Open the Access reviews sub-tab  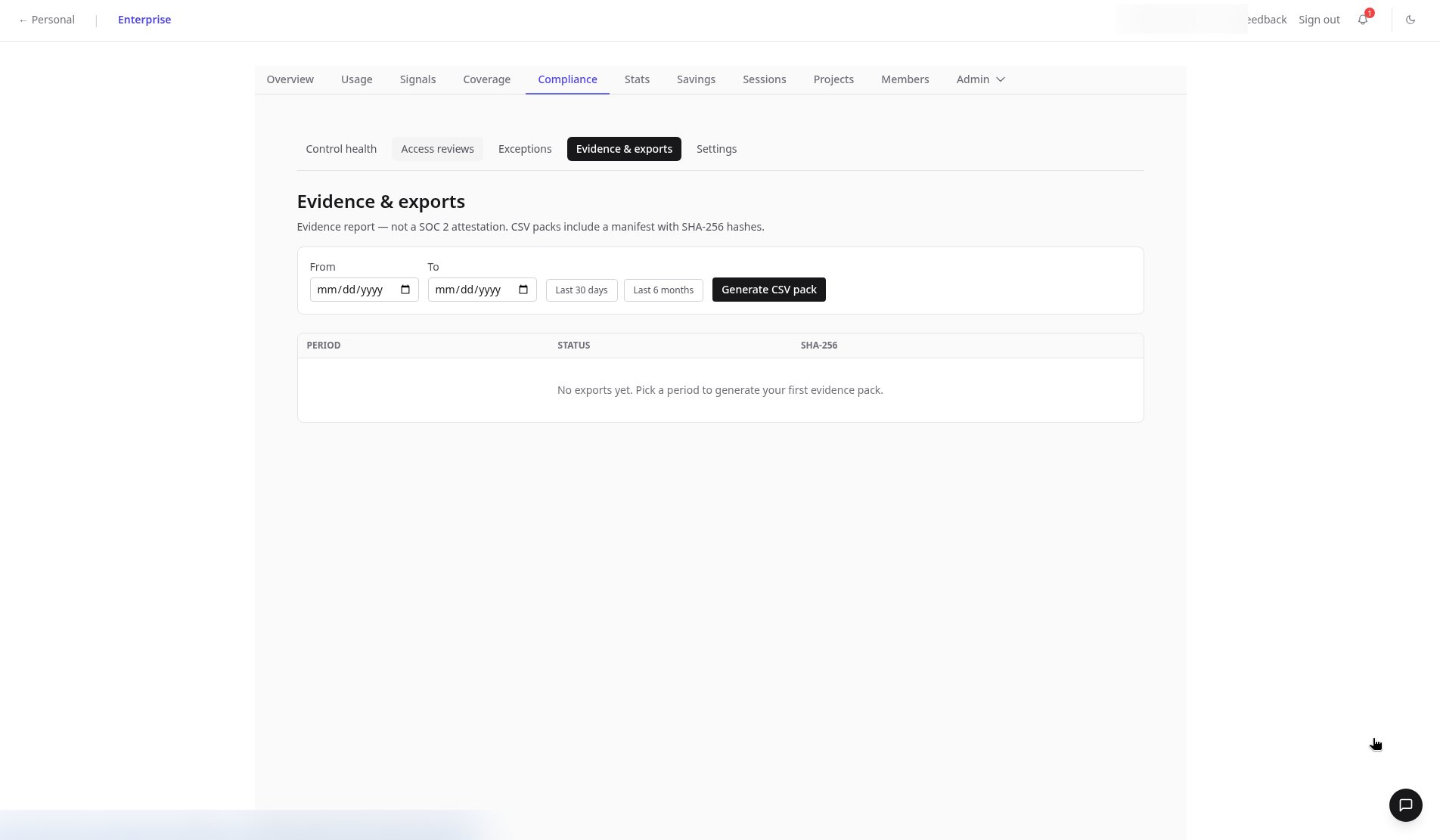point(437,149)
